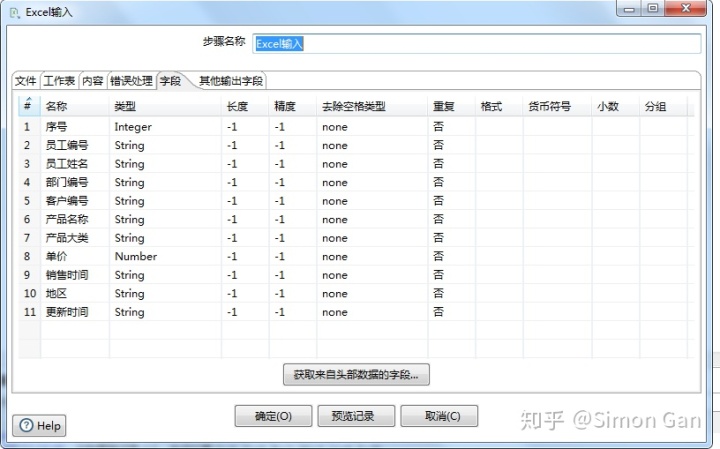This screenshot has width=720, height=449.
Task: Confirm with the 确定(O) button
Action: pos(273,416)
